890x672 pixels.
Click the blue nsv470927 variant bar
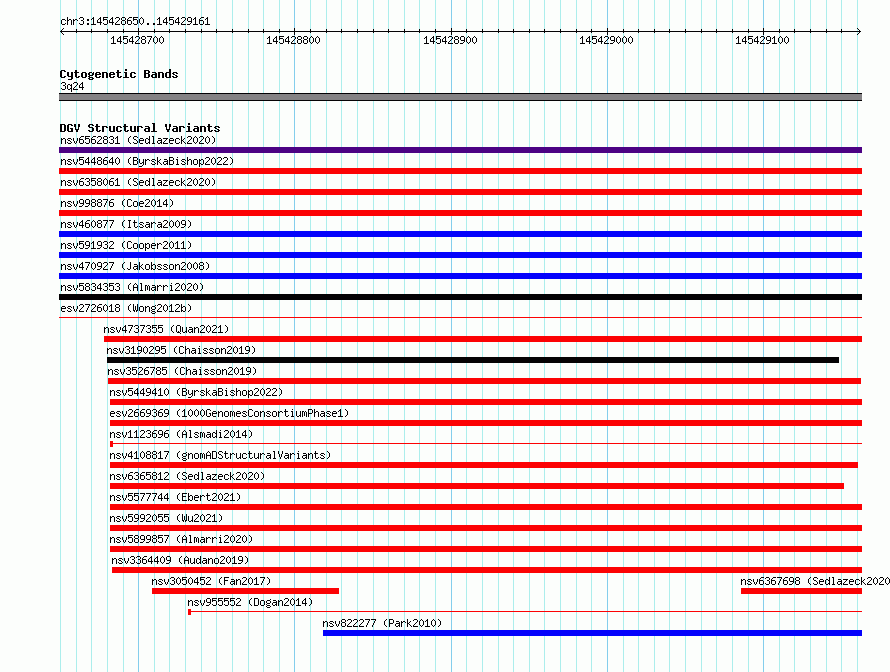tap(460, 276)
